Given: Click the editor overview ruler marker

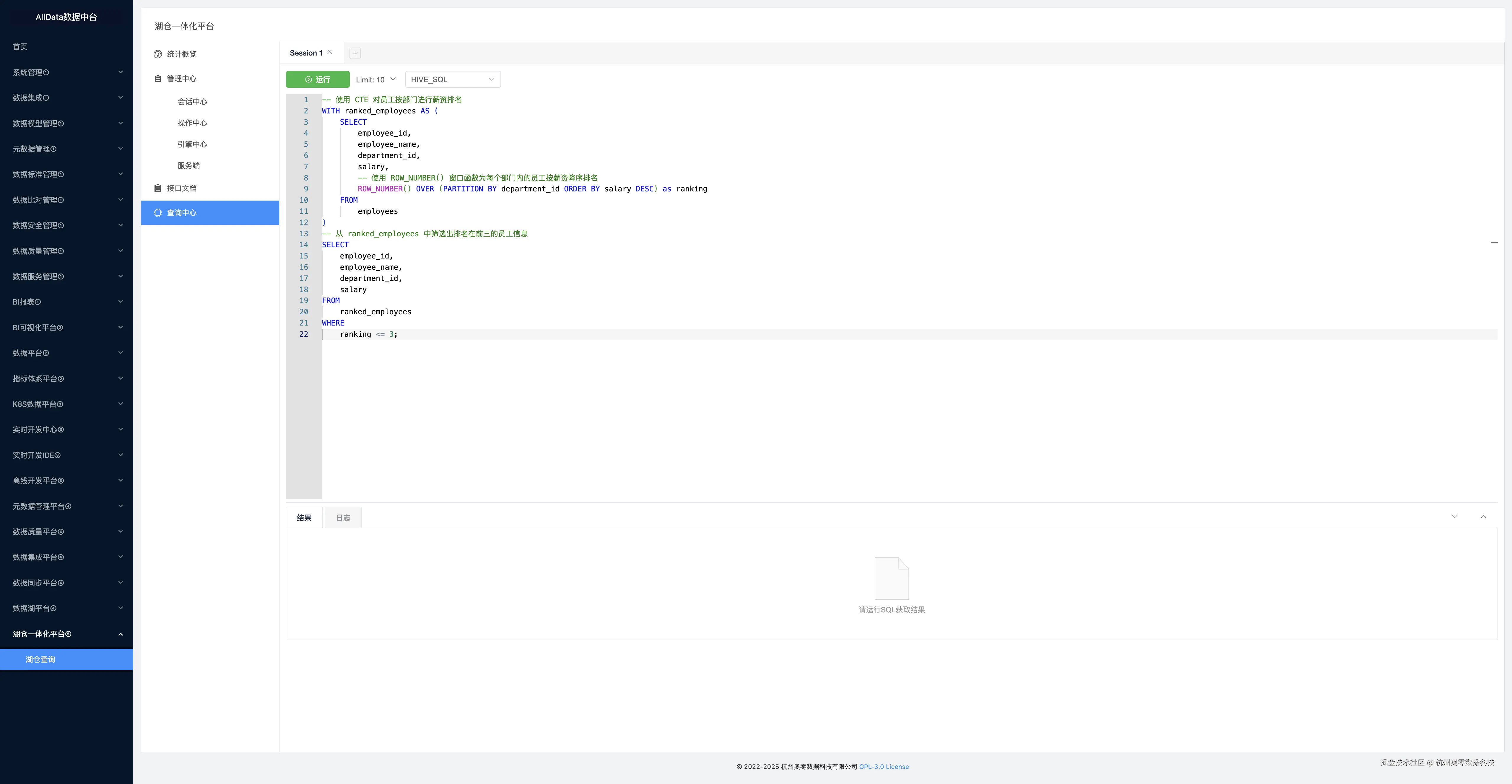Looking at the screenshot, I should pyautogui.click(x=1494, y=242).
